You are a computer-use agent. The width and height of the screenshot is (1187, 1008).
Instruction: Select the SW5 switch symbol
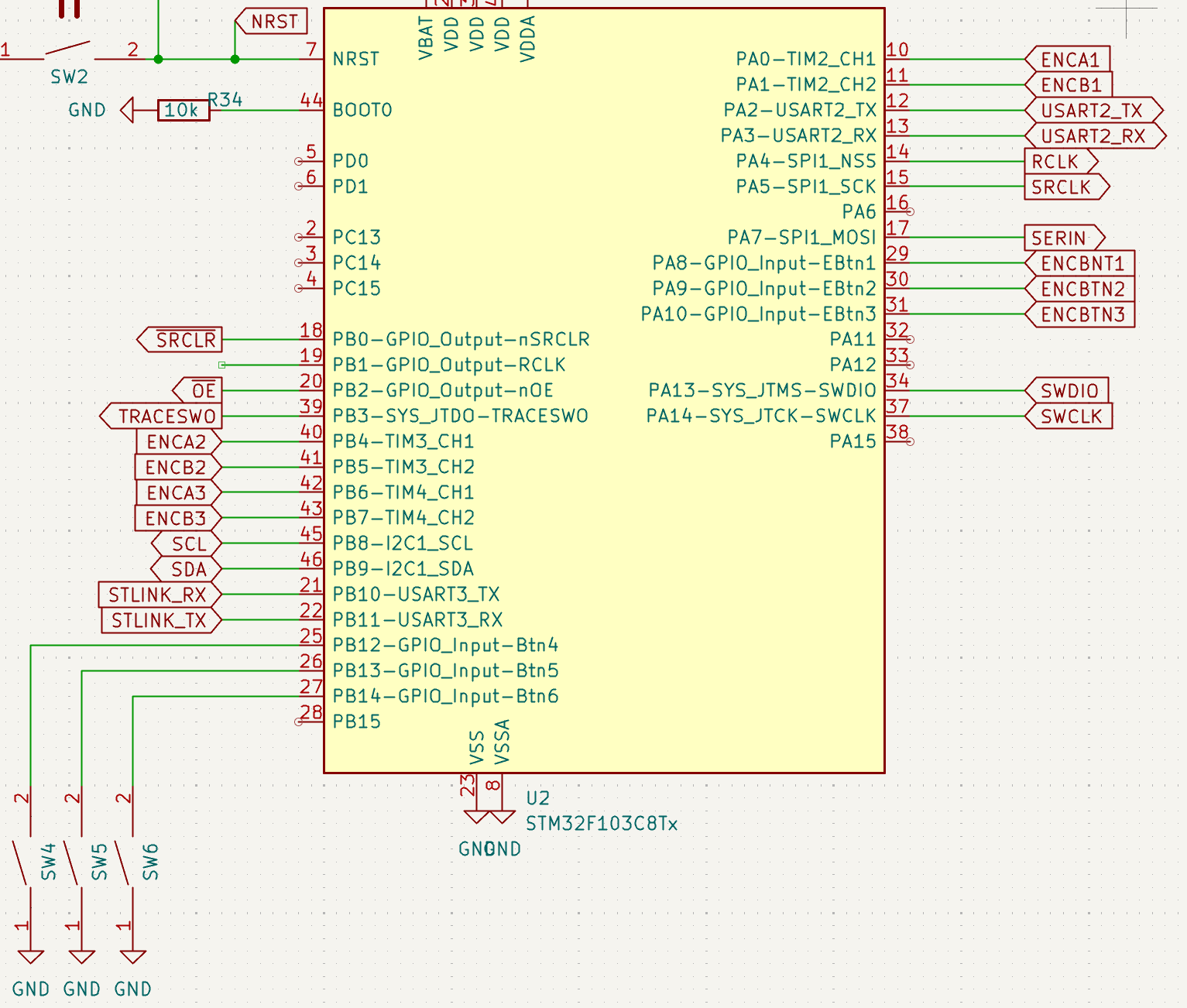(74, 862)
